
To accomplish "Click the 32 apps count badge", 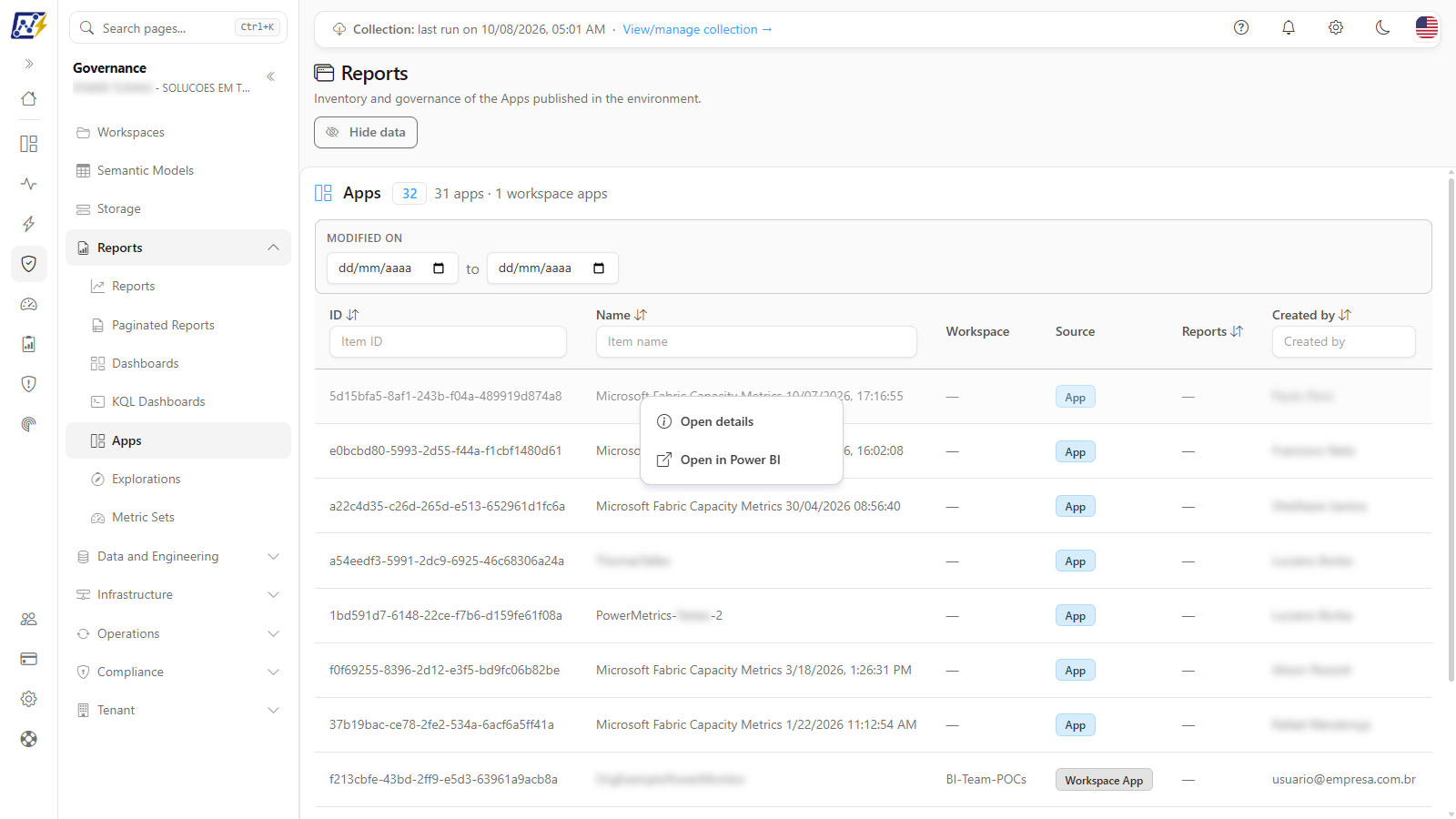I will coord(409,194).
